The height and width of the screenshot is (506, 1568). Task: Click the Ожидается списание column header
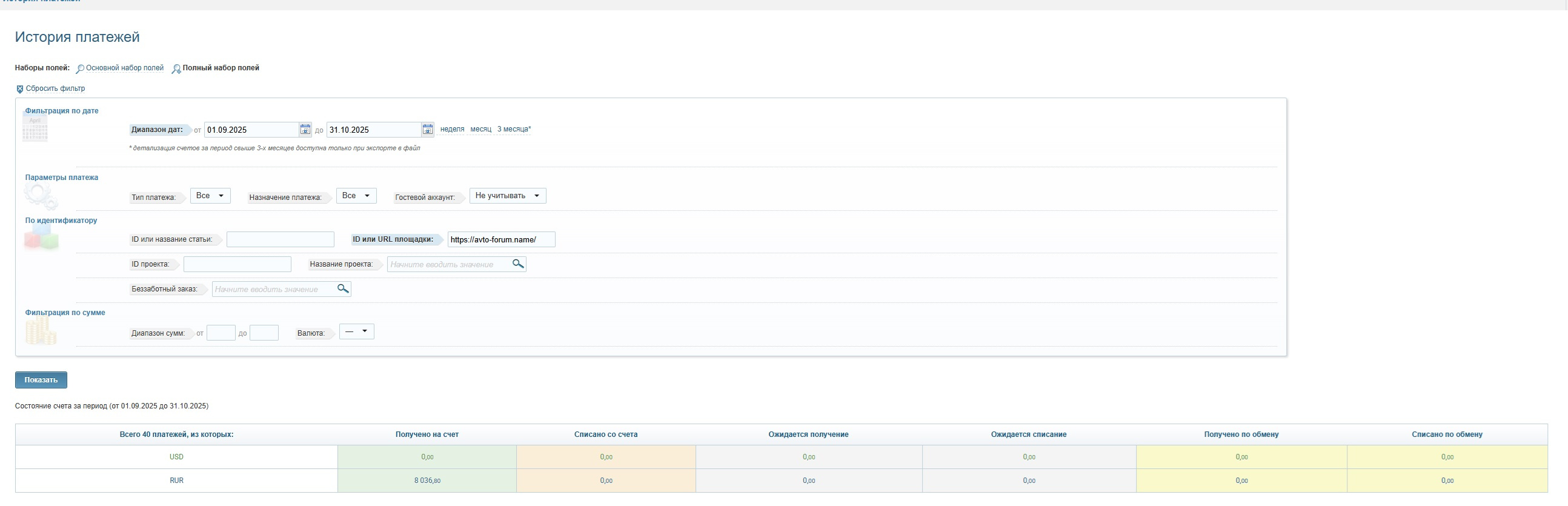pos(1029,434)
